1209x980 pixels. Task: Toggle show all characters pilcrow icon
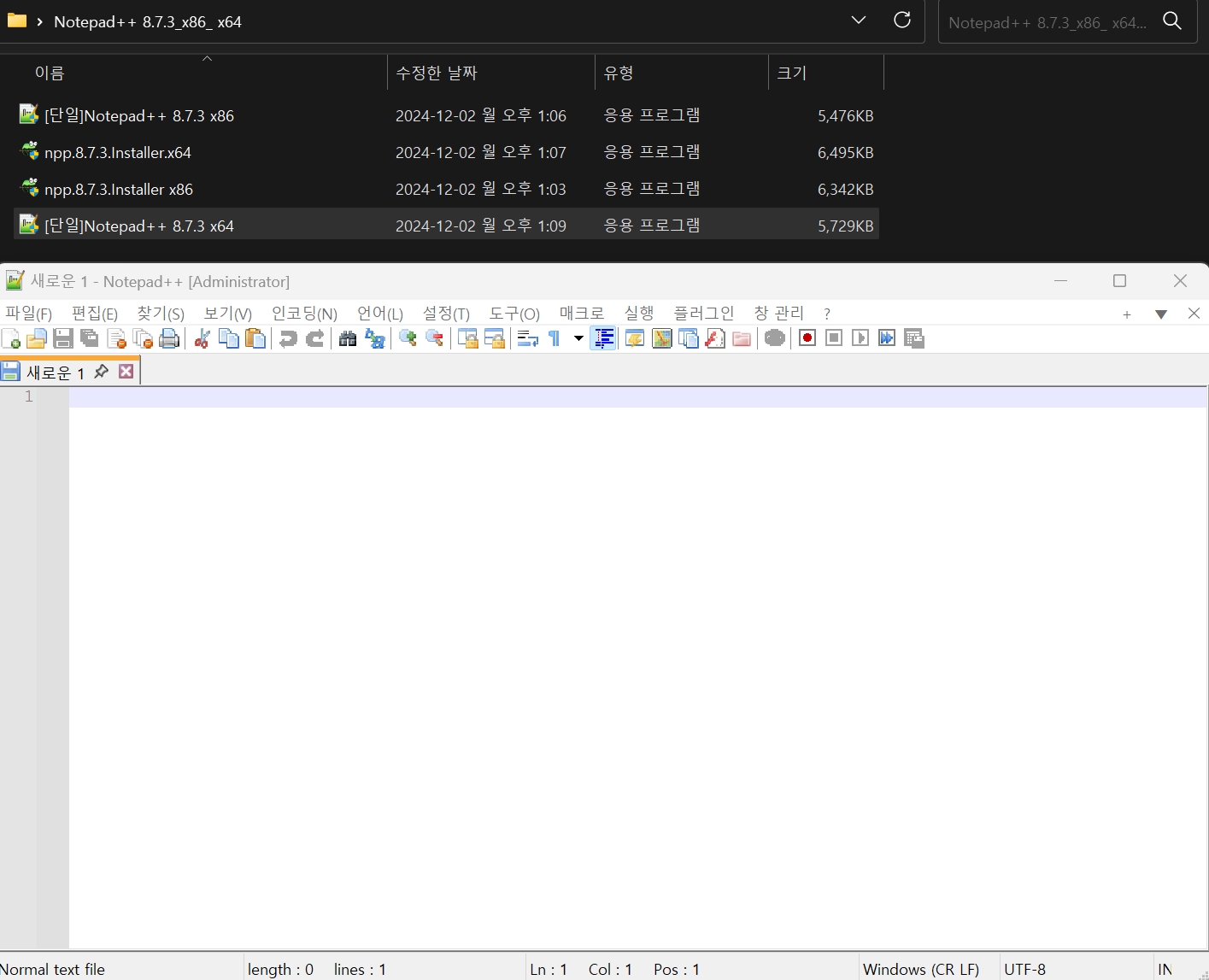click(x=555, y=338)
